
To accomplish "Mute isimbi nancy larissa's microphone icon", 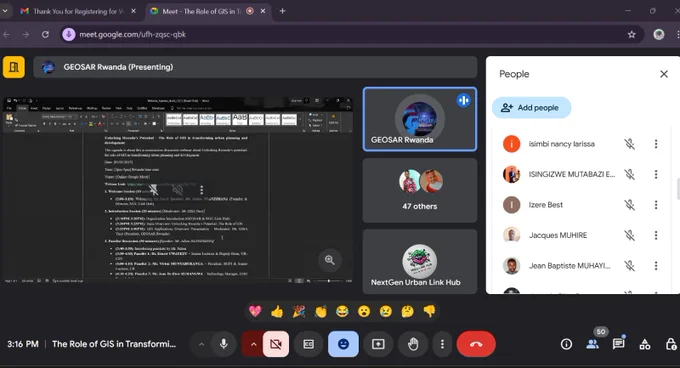I will coord(629,144).
